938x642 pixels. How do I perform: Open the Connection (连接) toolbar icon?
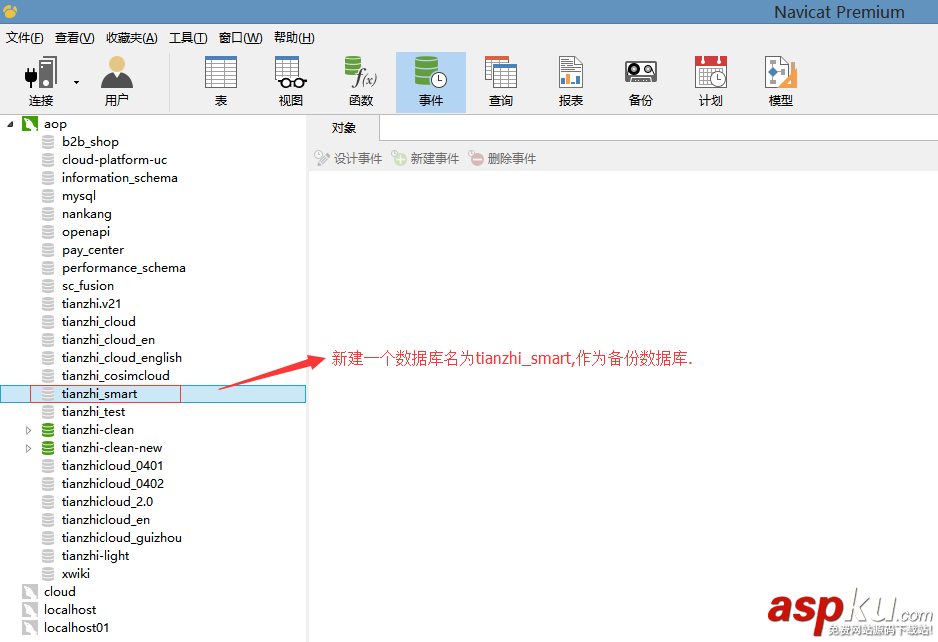coord(41,81)
